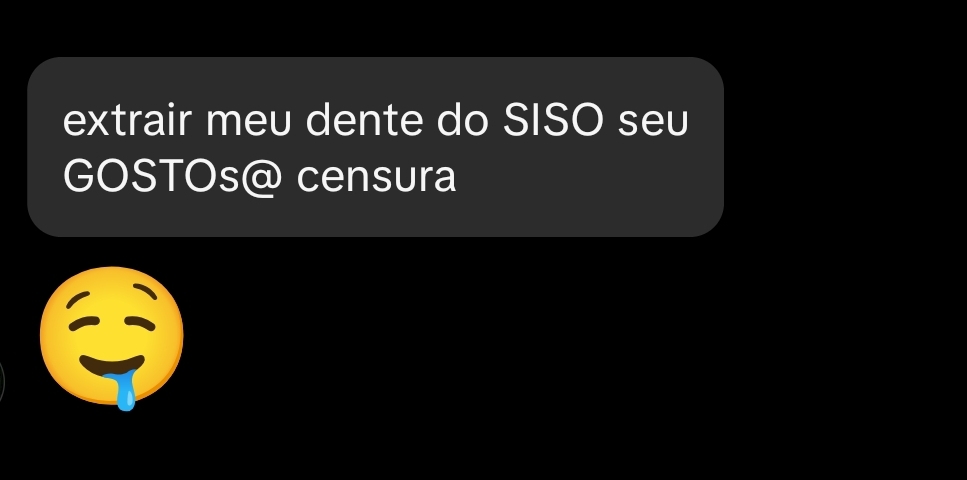Click the word "seu" at line end
The width and height of the screenshot is (967, 480).
(x=653, y=122)
